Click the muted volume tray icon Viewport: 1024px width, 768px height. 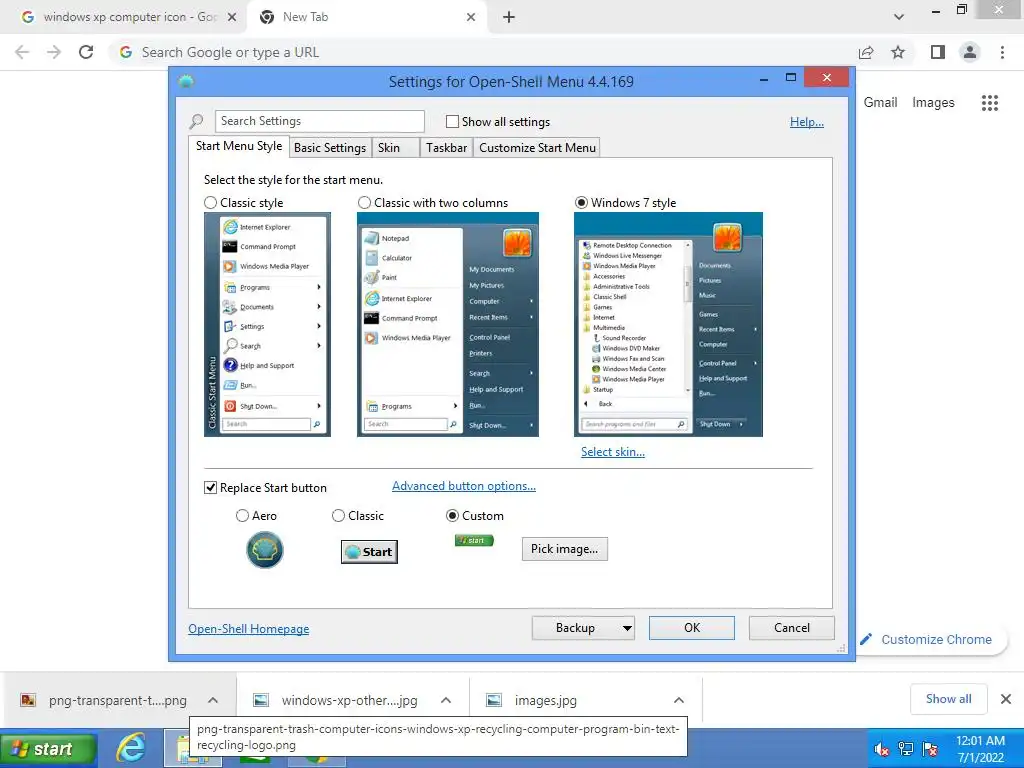point(882,749)
